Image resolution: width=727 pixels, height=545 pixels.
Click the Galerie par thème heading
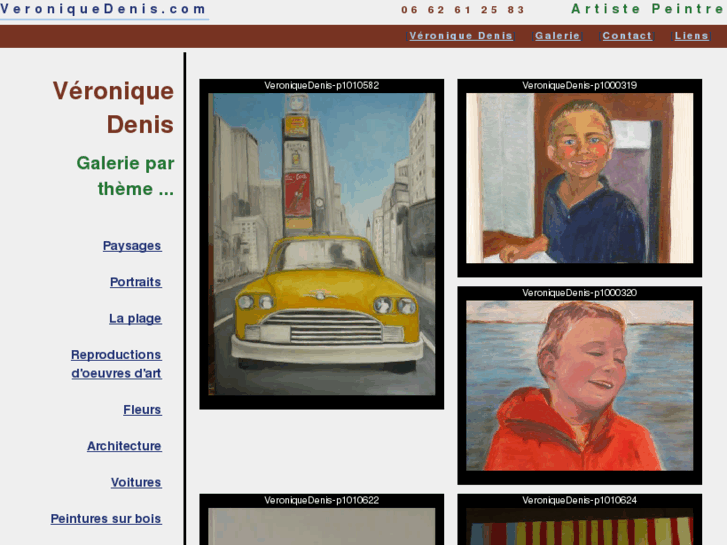pos(125,176)
